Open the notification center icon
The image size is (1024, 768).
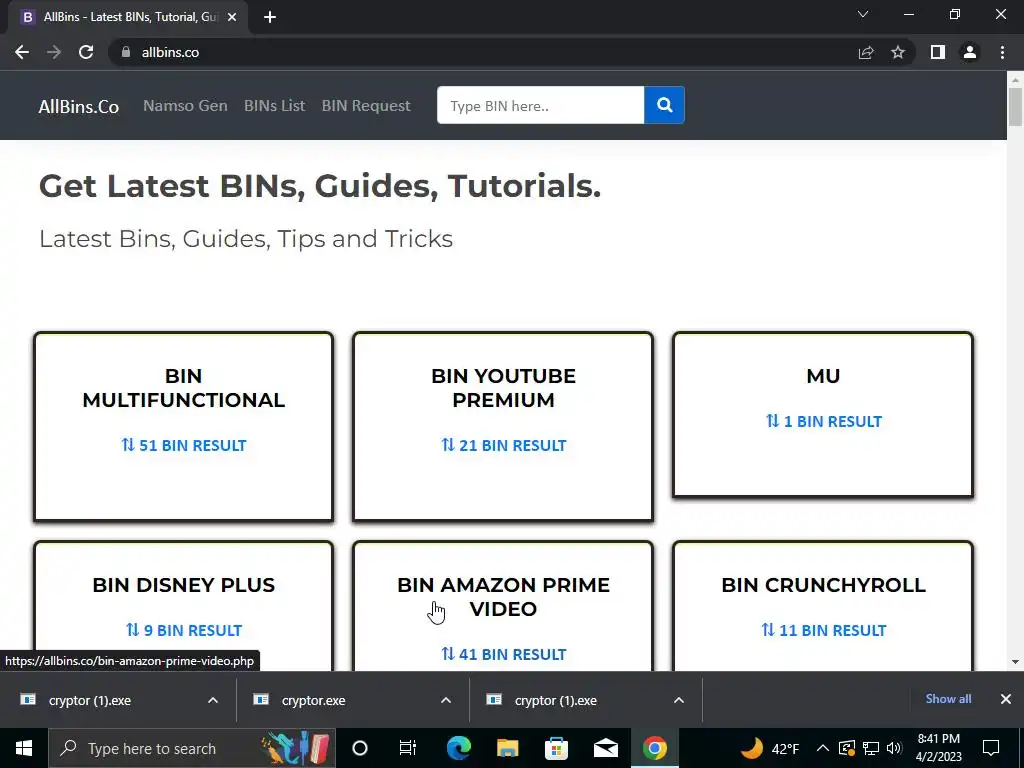[991, 748]
